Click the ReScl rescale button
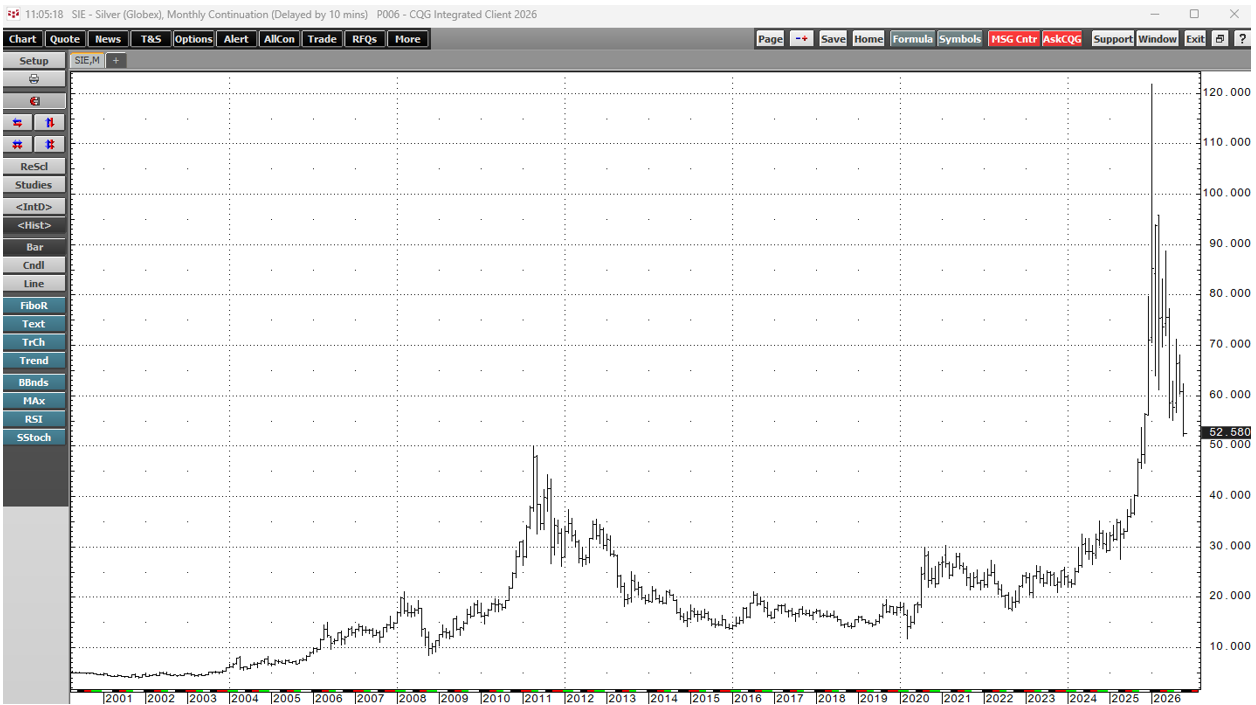The width and height of the screenshot is (1256, 705). click(34, 166)
